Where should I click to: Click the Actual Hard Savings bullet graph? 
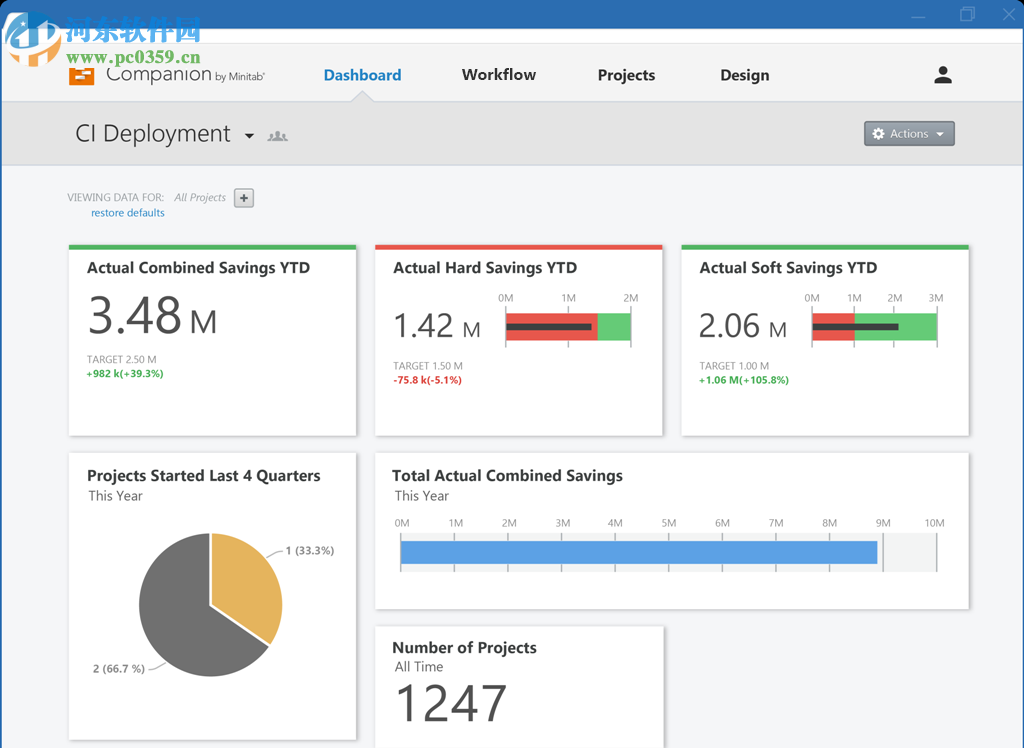568,327
